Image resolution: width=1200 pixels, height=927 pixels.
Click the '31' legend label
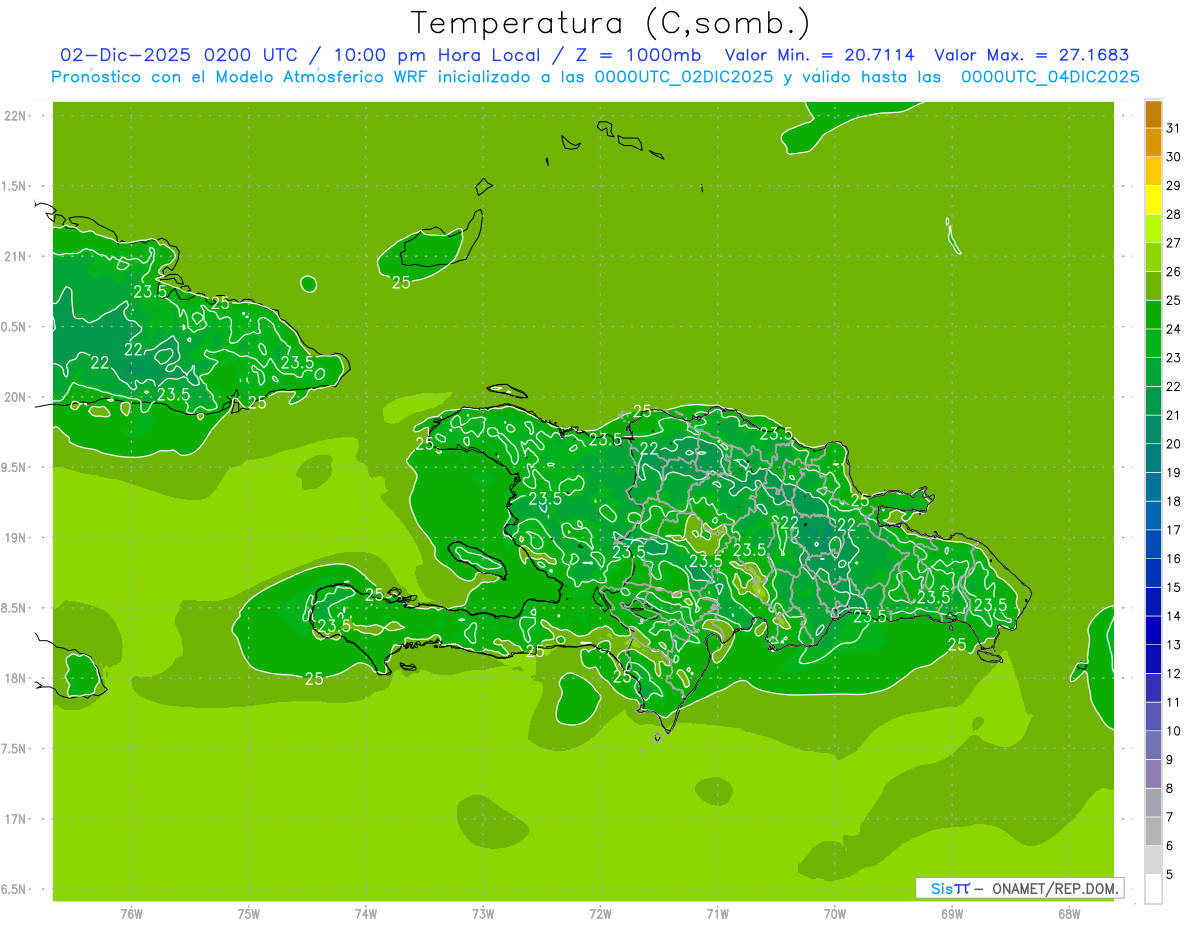[x=1173, y=128]
